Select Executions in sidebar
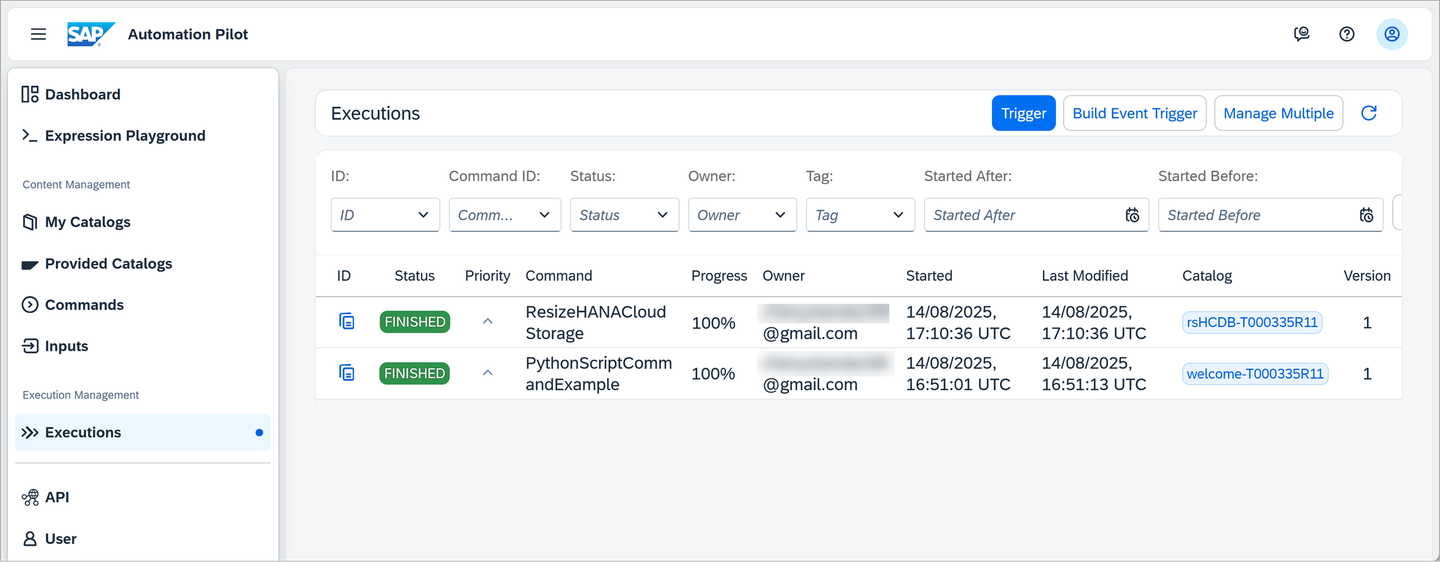1440x562 pixels. (143, 432)
